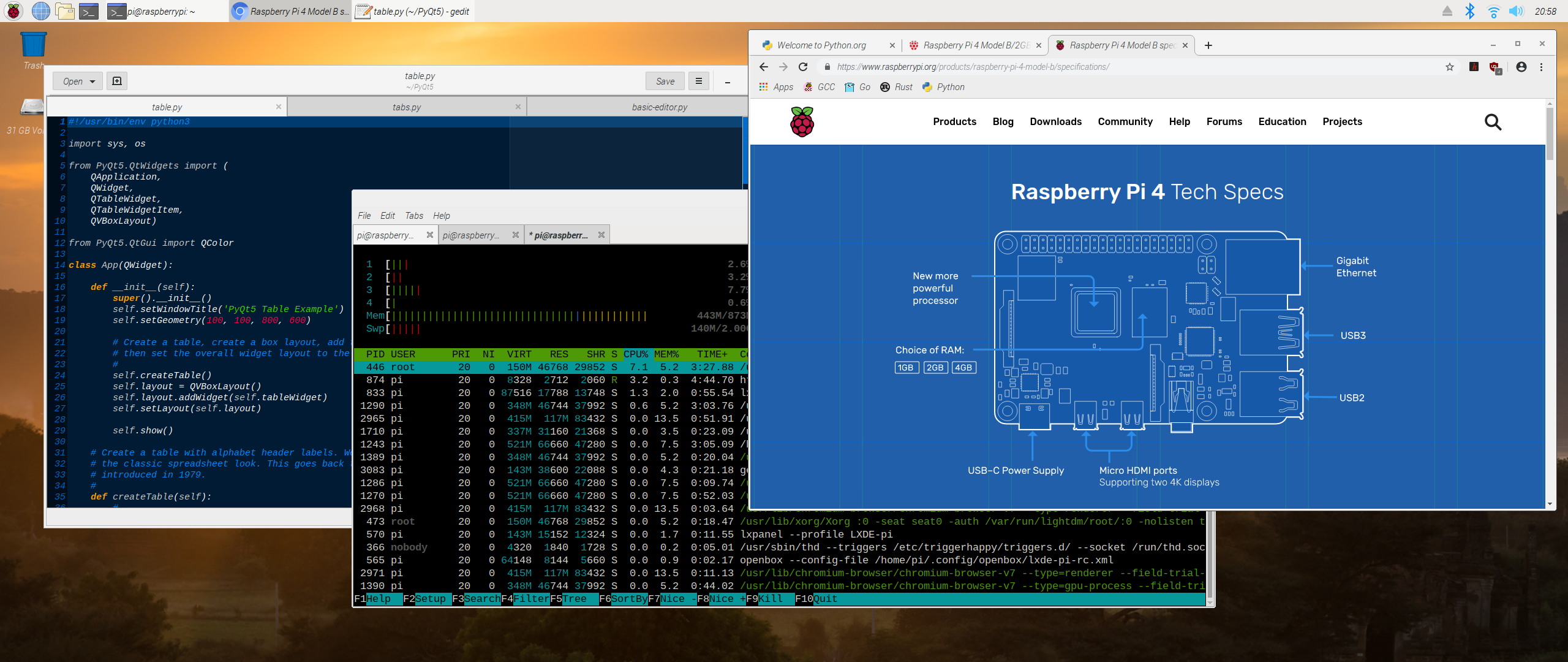Open the terminal Help menu
Image resolution: width=1568 pixels, height=662 pixels.
point(441,216)
